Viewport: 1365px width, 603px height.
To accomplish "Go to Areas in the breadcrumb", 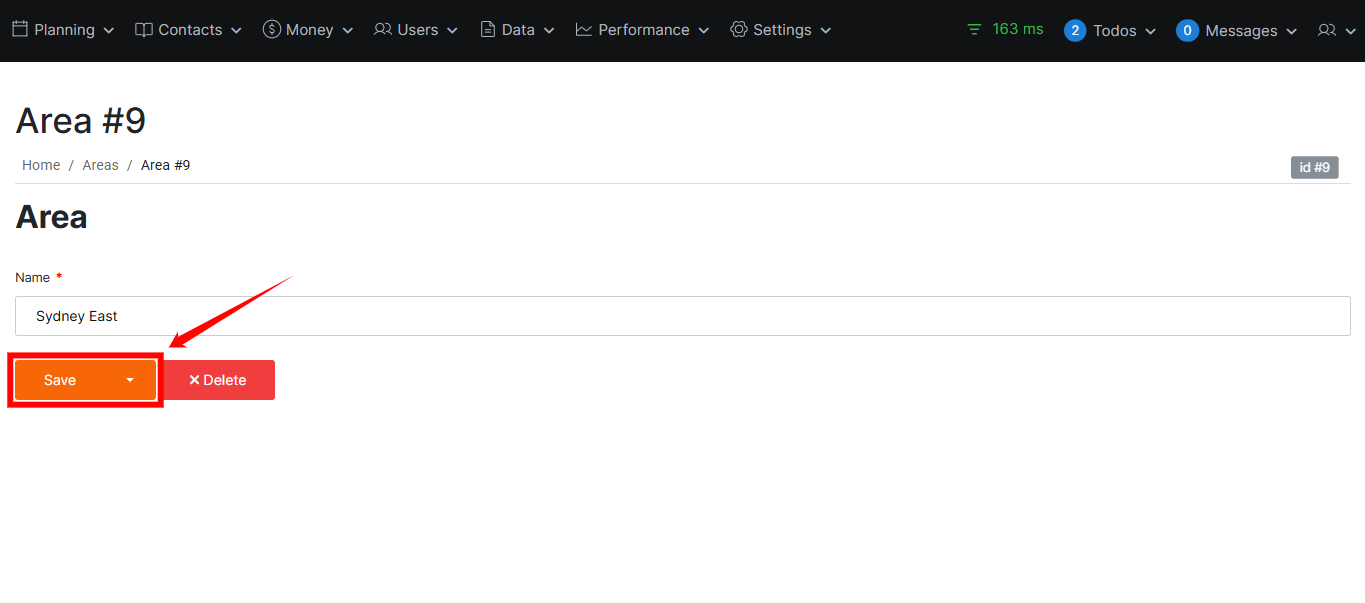I will click(x=100, y=165).
